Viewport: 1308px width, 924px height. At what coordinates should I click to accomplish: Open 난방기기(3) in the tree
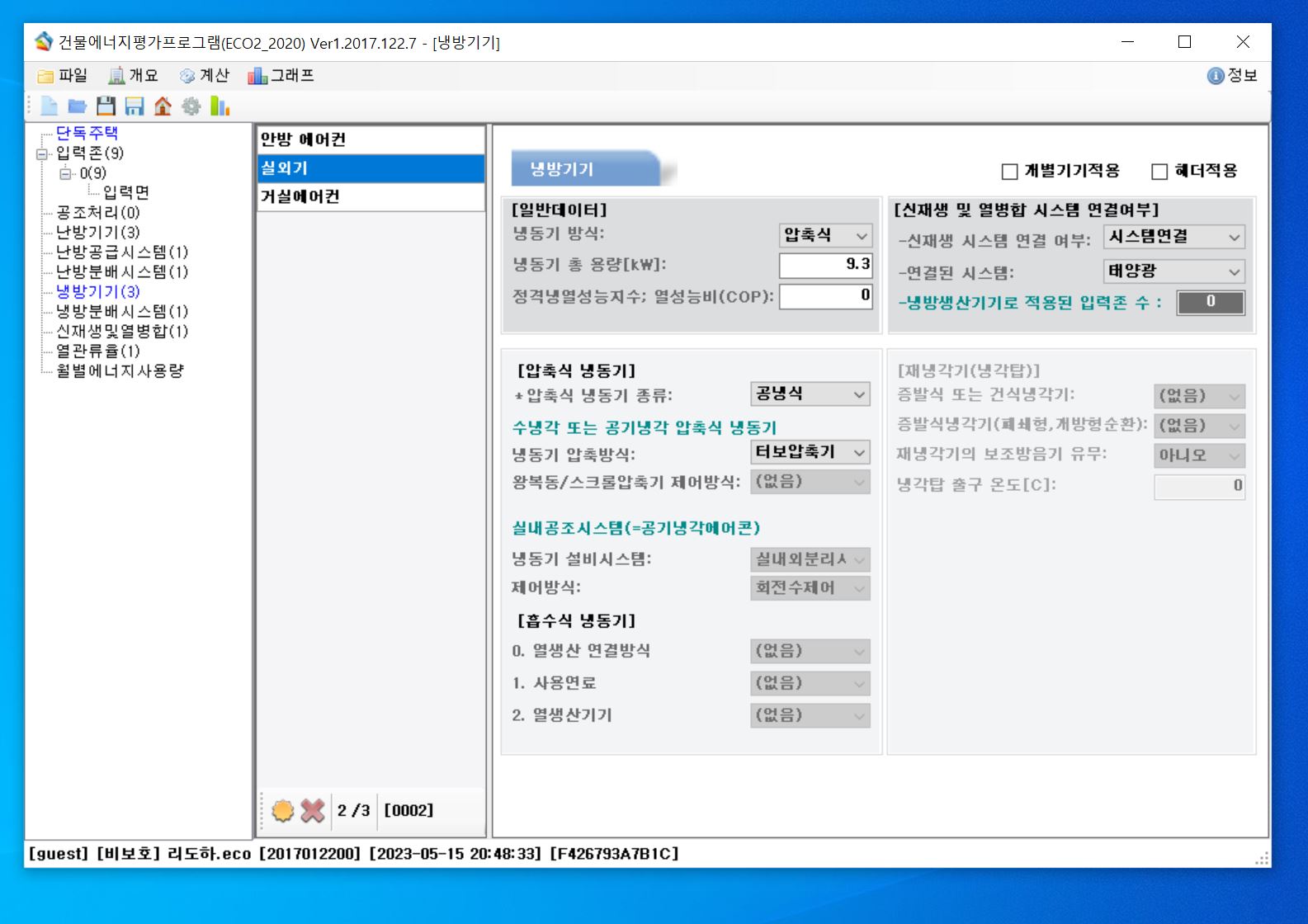pyautogui.click(x=97, y=232)
